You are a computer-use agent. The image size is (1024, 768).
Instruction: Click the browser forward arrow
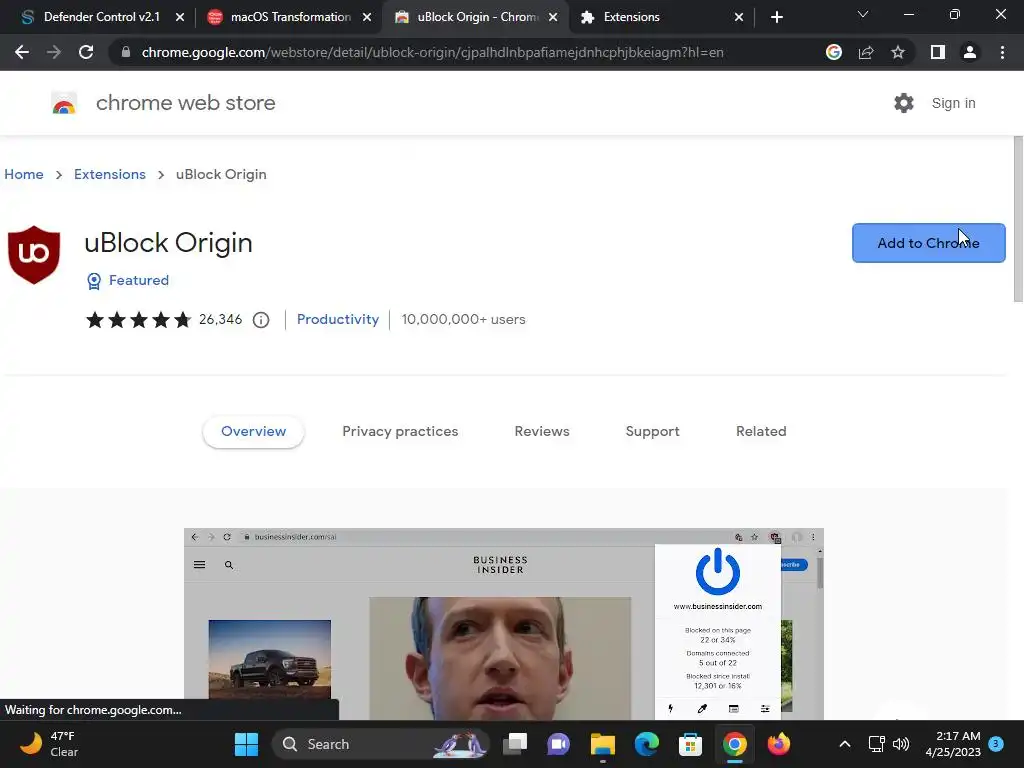pos(54,52)
